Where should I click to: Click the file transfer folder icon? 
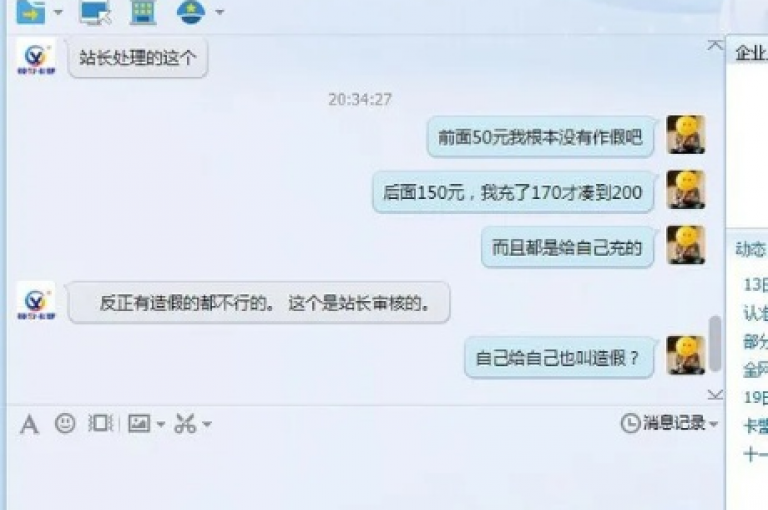[x=31, y=12]
